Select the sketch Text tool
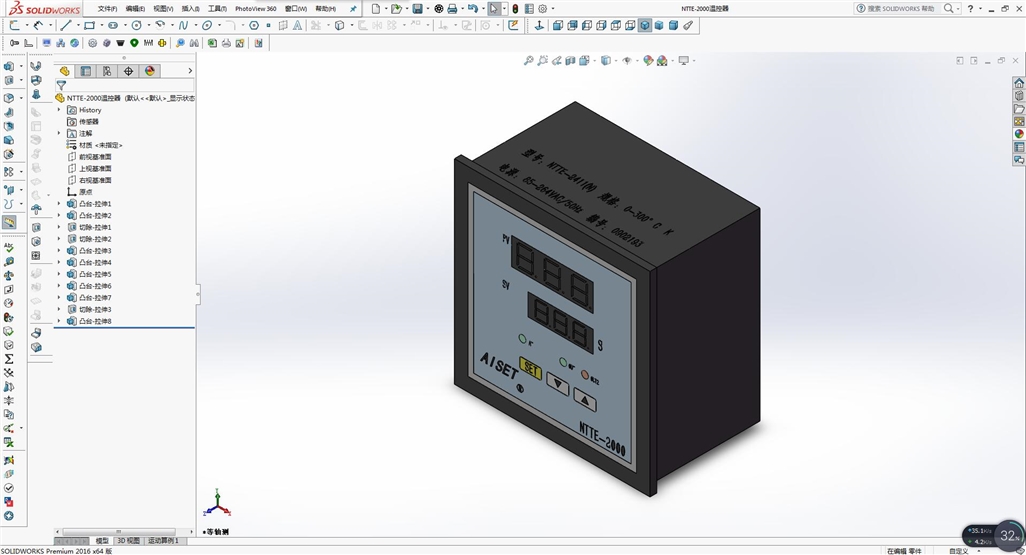1026x555 pixels. [298, 26]
